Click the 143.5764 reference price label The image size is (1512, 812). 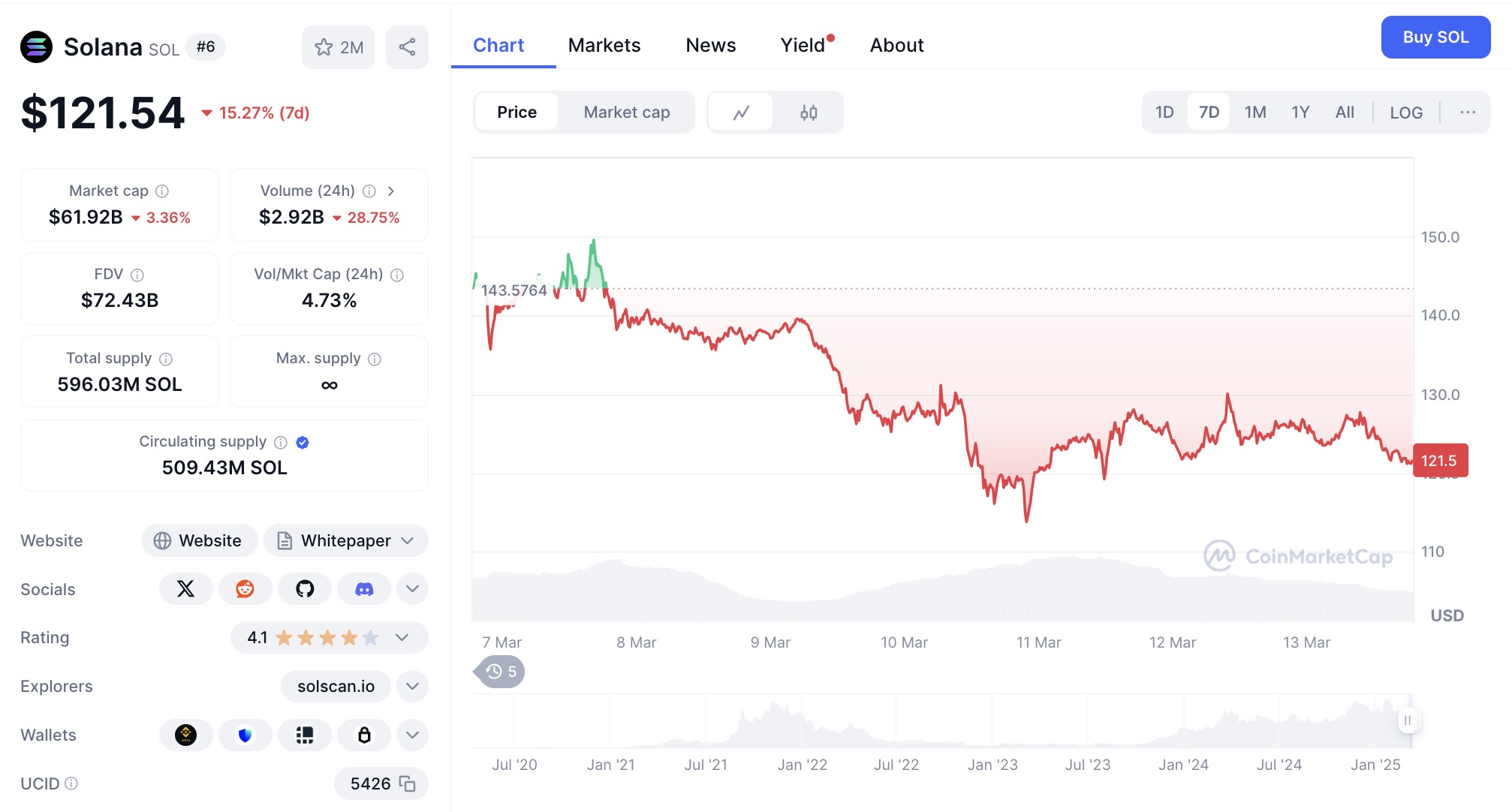(514, 290)
